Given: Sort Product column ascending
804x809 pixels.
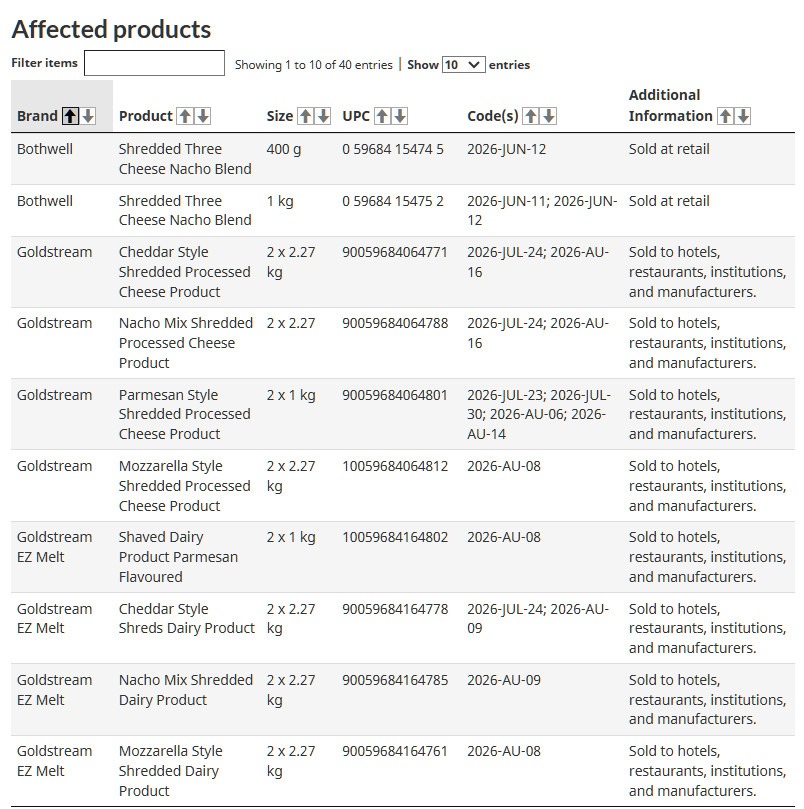Looking at the screenshot, I should (185, 116).
